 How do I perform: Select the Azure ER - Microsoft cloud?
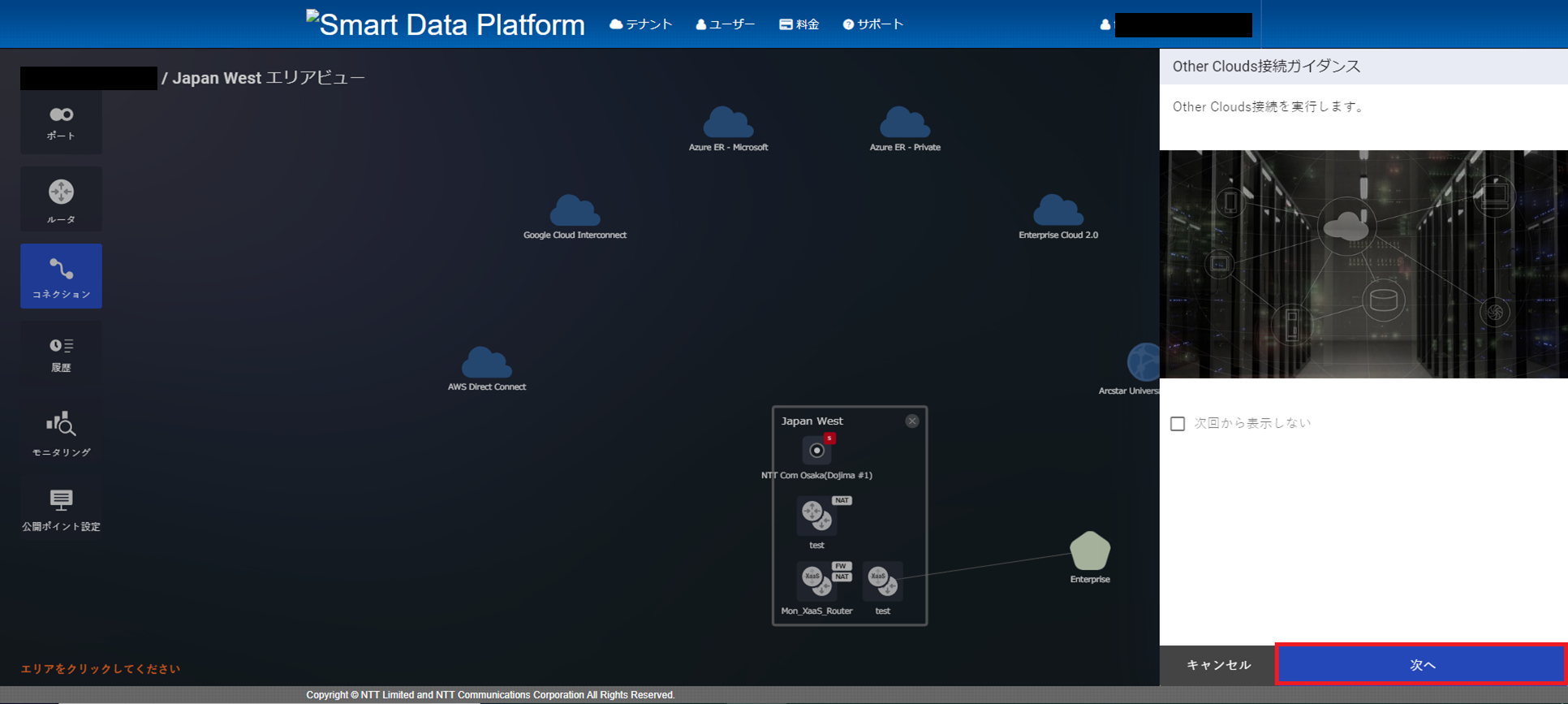[728, 123]
